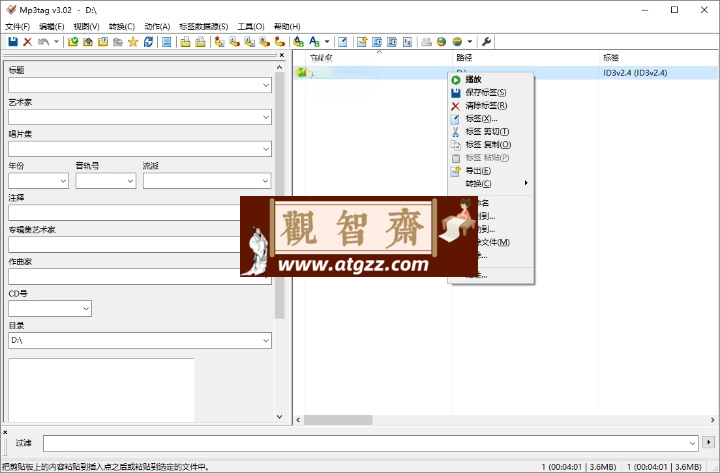
Task: Launch the auto-numbering wizard icon
Action: [407, 42]
